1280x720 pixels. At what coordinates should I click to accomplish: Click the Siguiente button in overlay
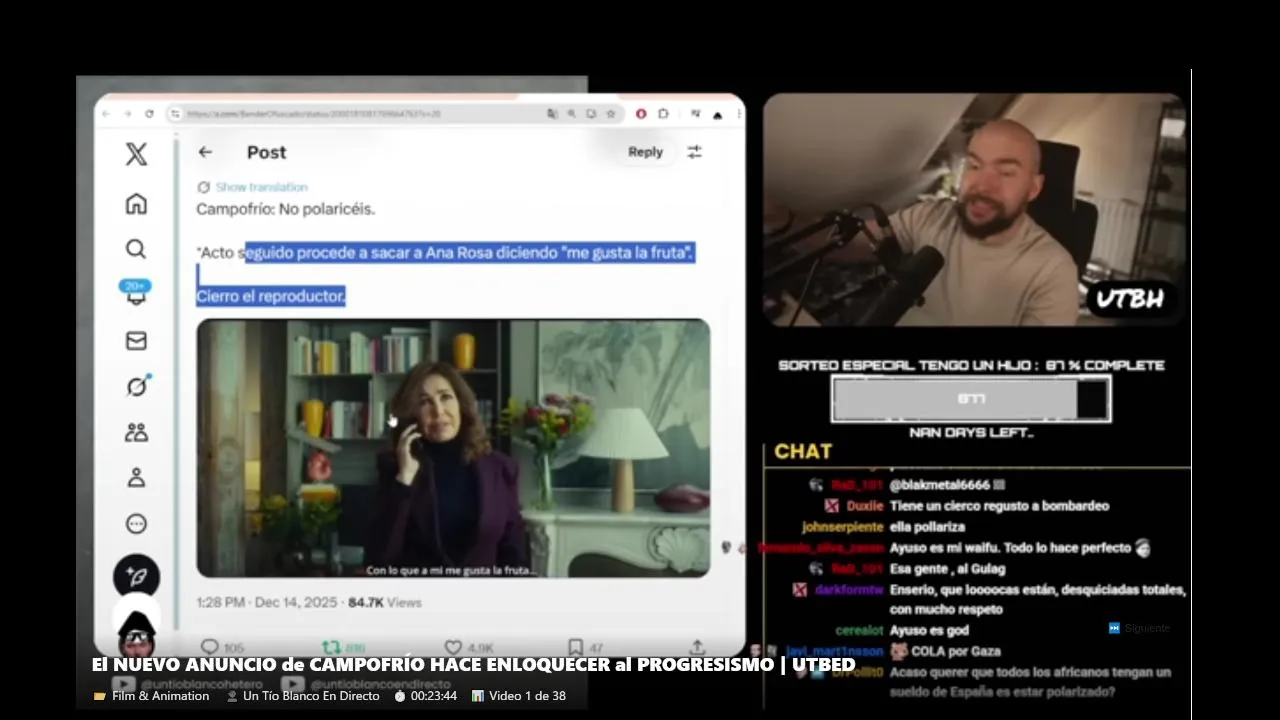(x=1139, y=628)
